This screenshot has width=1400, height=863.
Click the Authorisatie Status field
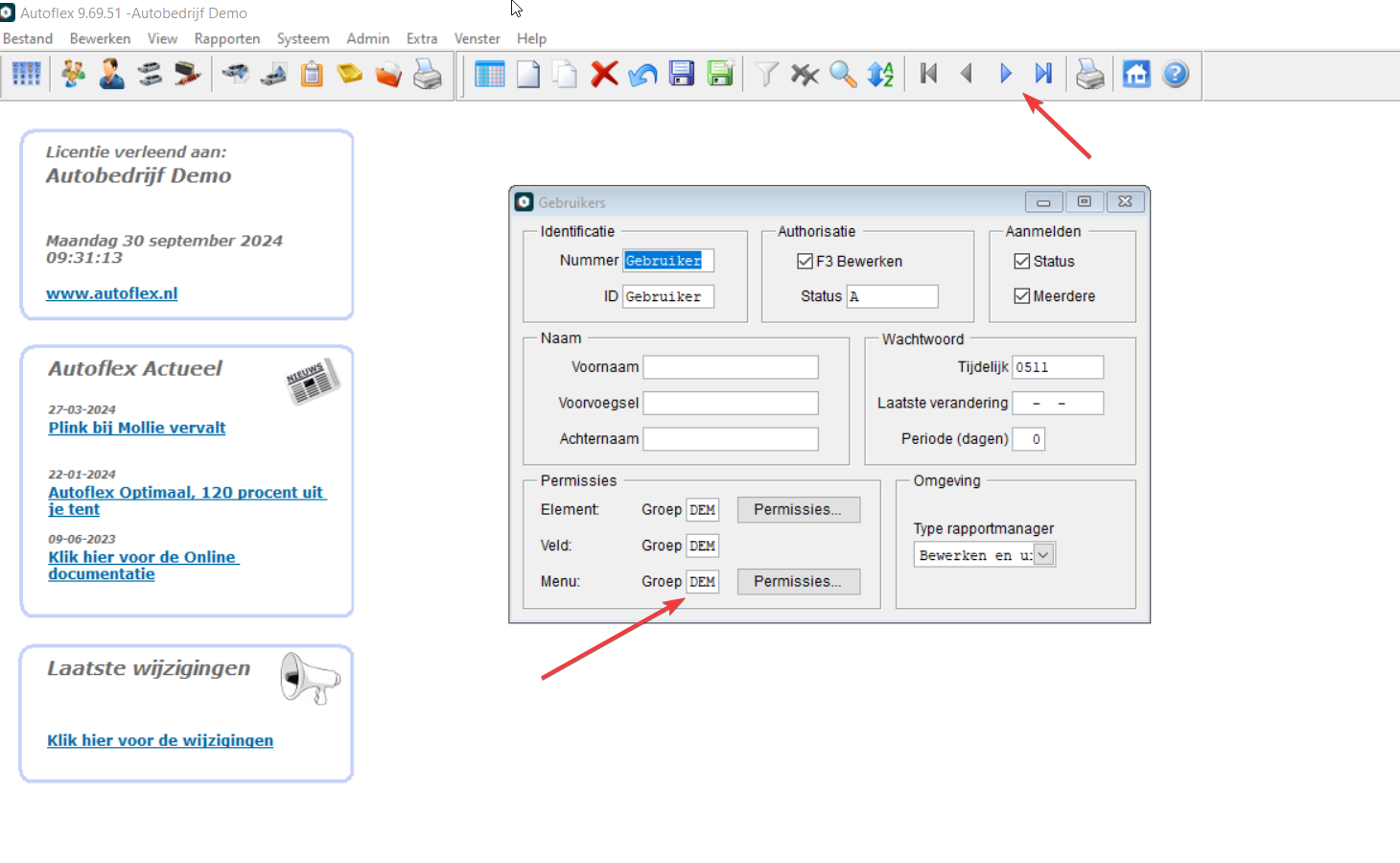pyautogui.click(x=892, y=296)
